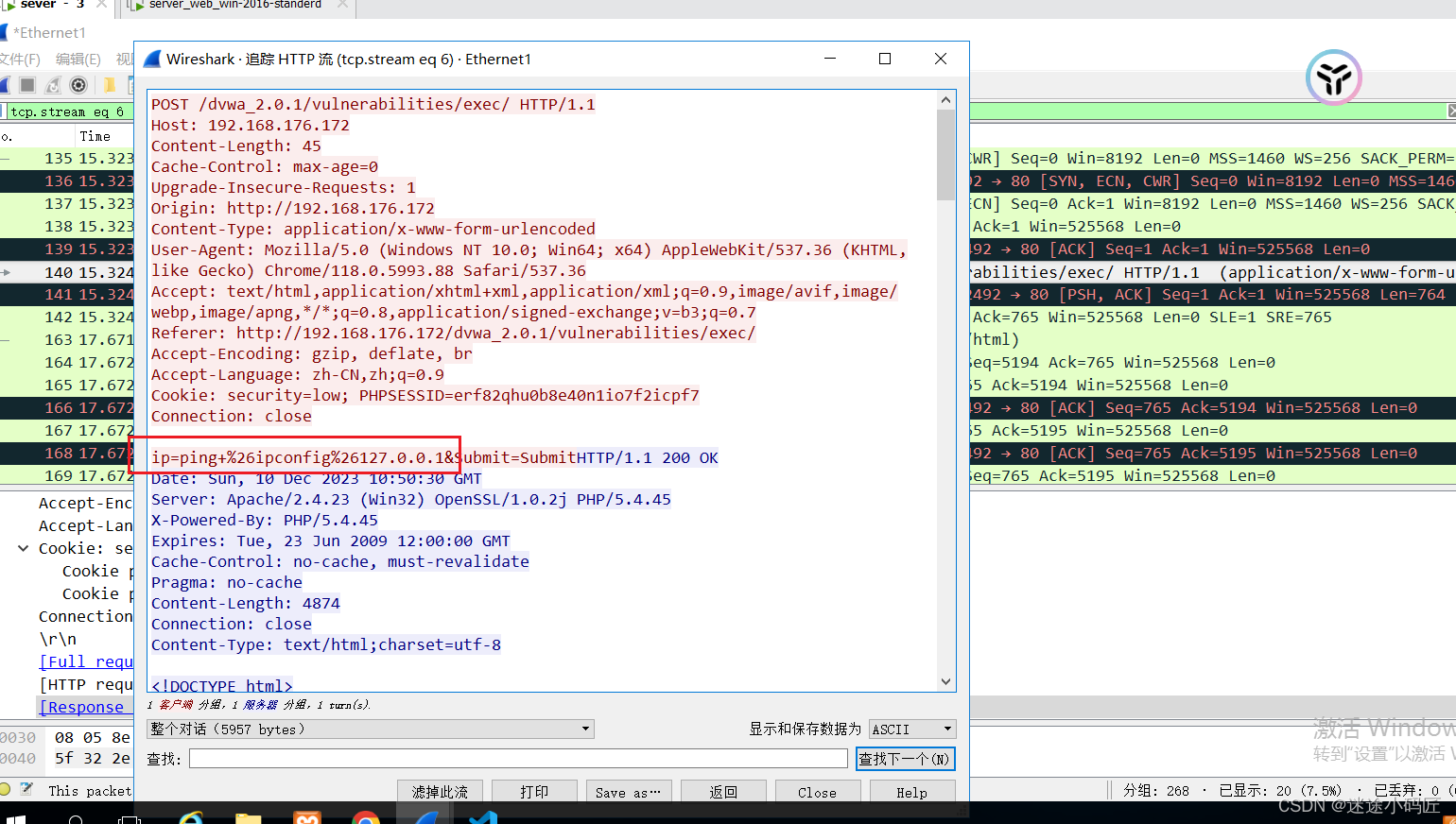Open the 编辑(E) menu

[x=78, y=59]
